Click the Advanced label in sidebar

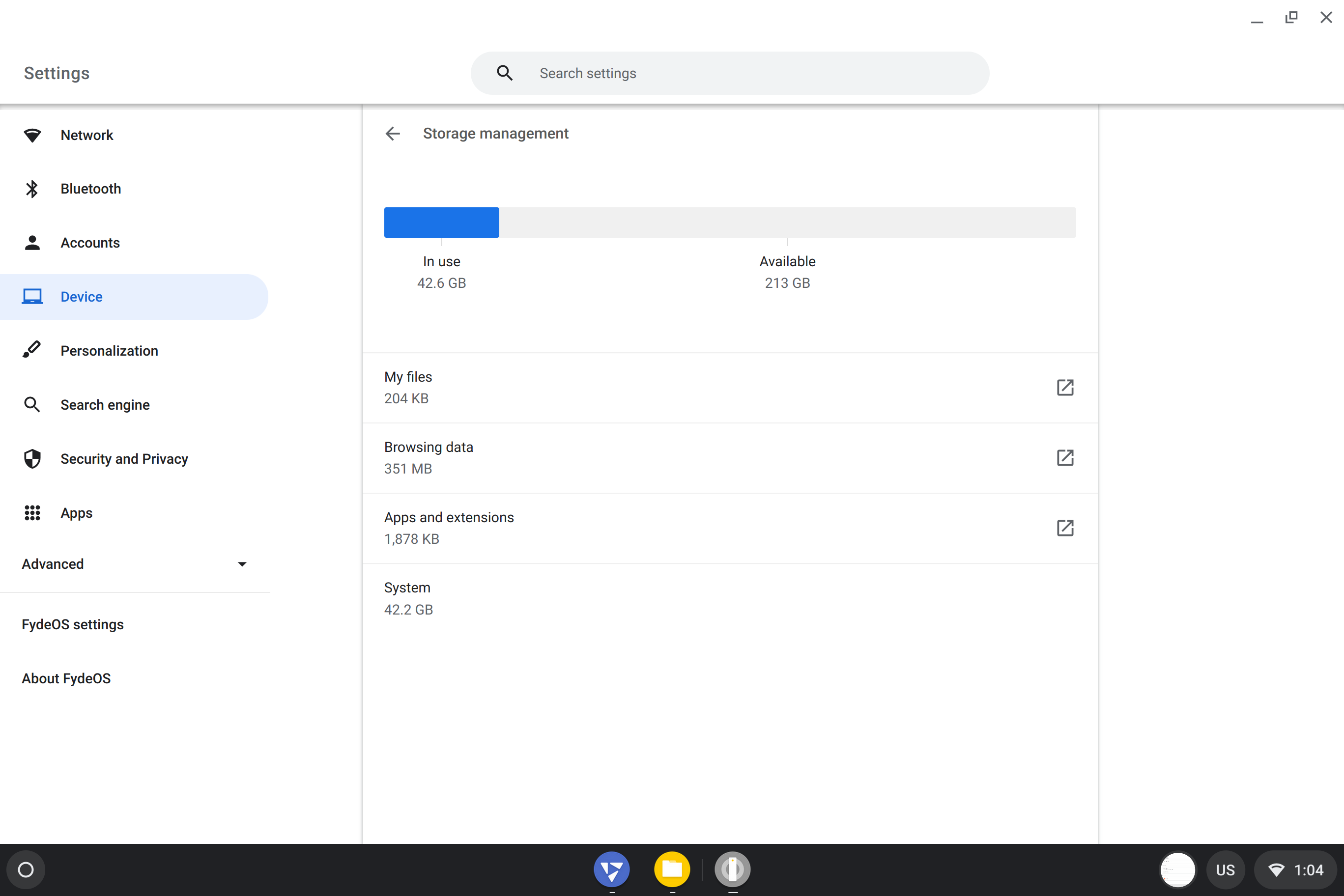pos(53,564)
